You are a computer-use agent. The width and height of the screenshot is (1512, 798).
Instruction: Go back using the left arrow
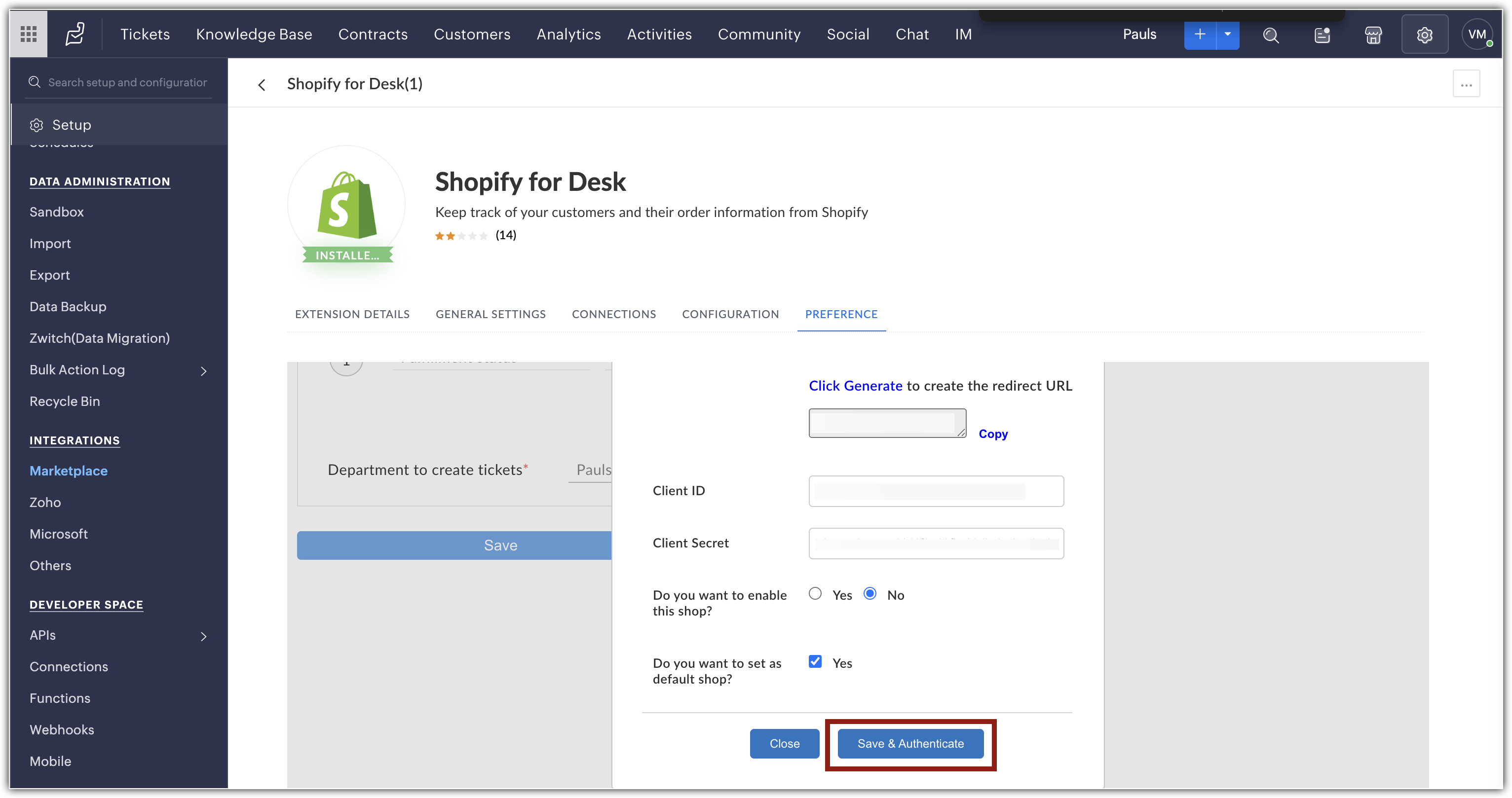[262, 85]
